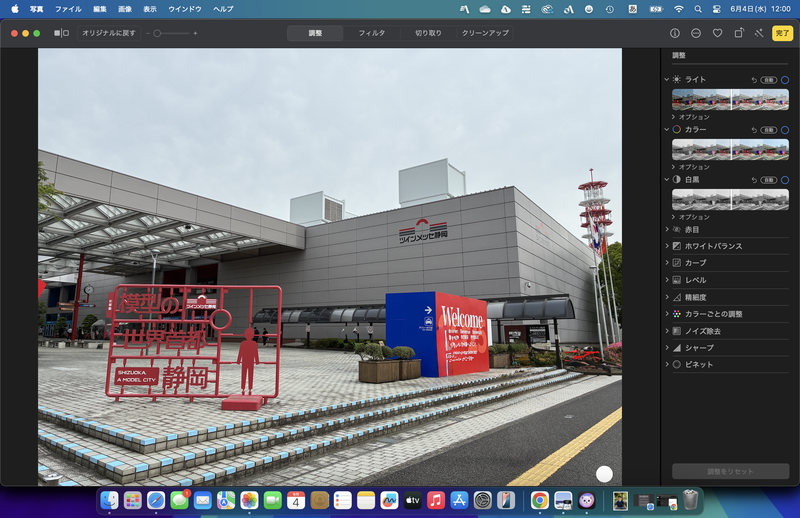Switch to the 切り取り tab
Viewport: 800px width, 518px height.
point(428,33)
